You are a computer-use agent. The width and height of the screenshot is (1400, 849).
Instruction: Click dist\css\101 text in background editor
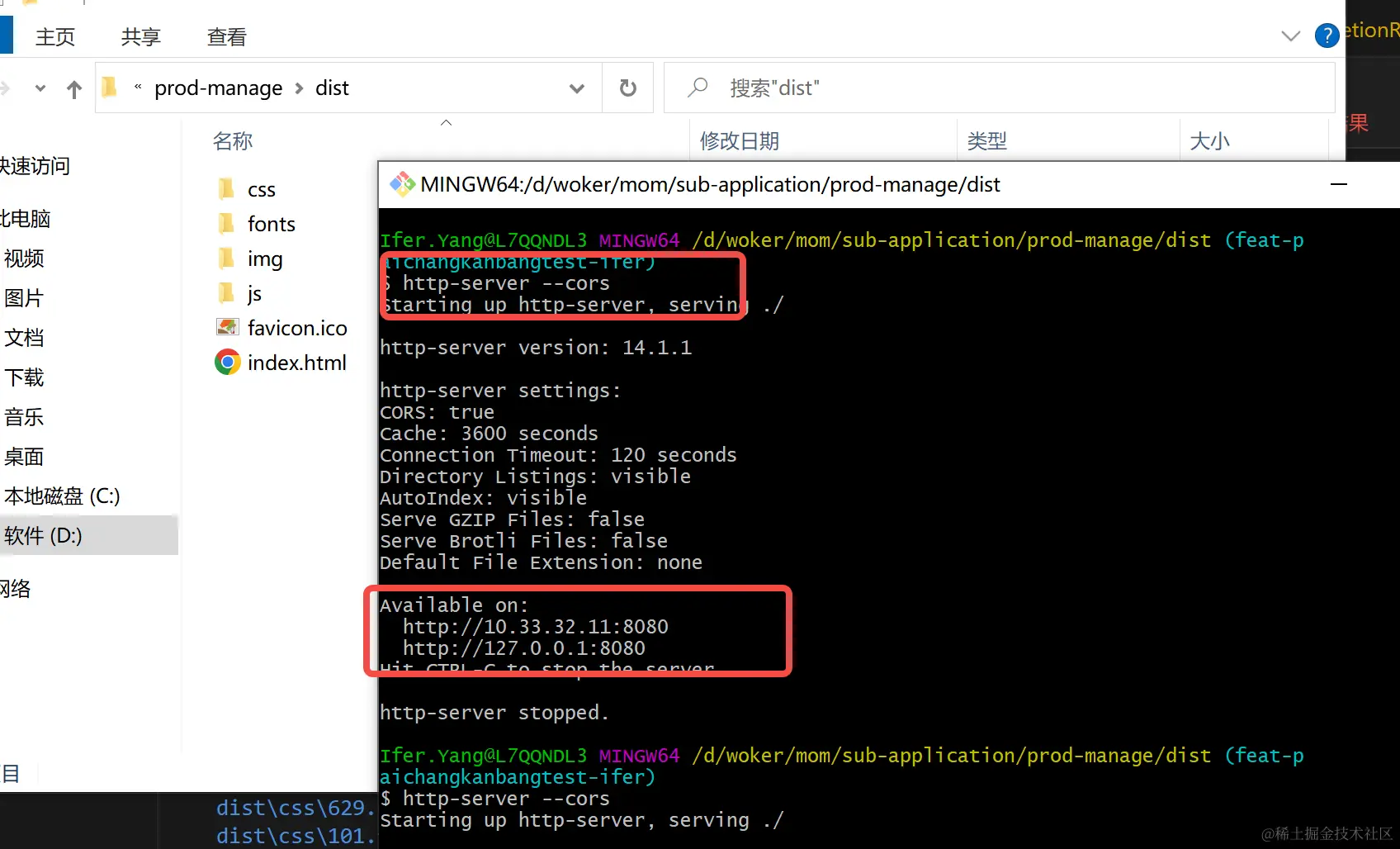[x=296, y=836]
